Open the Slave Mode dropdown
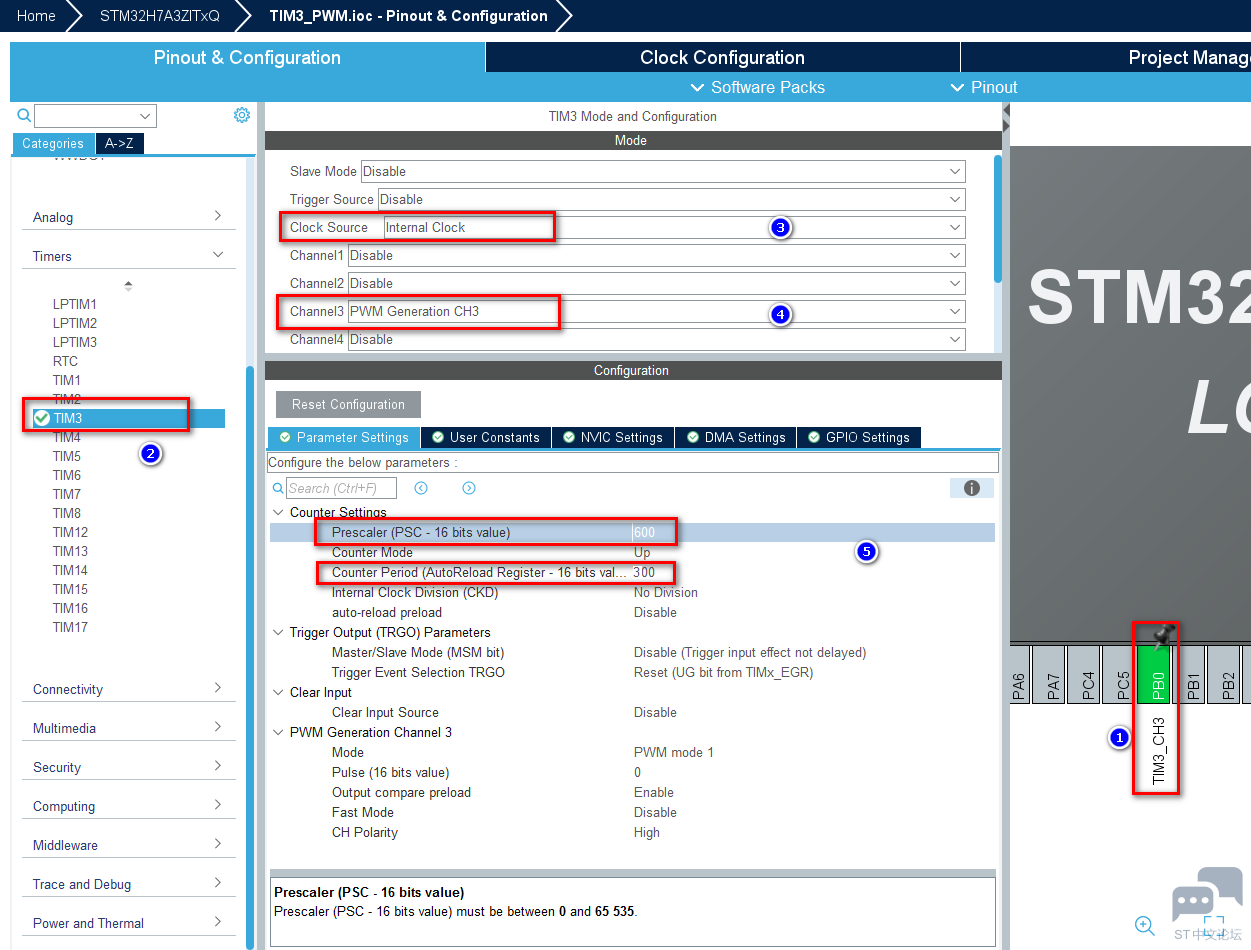This screenshot has width=1251, height=950. point(663,171)
